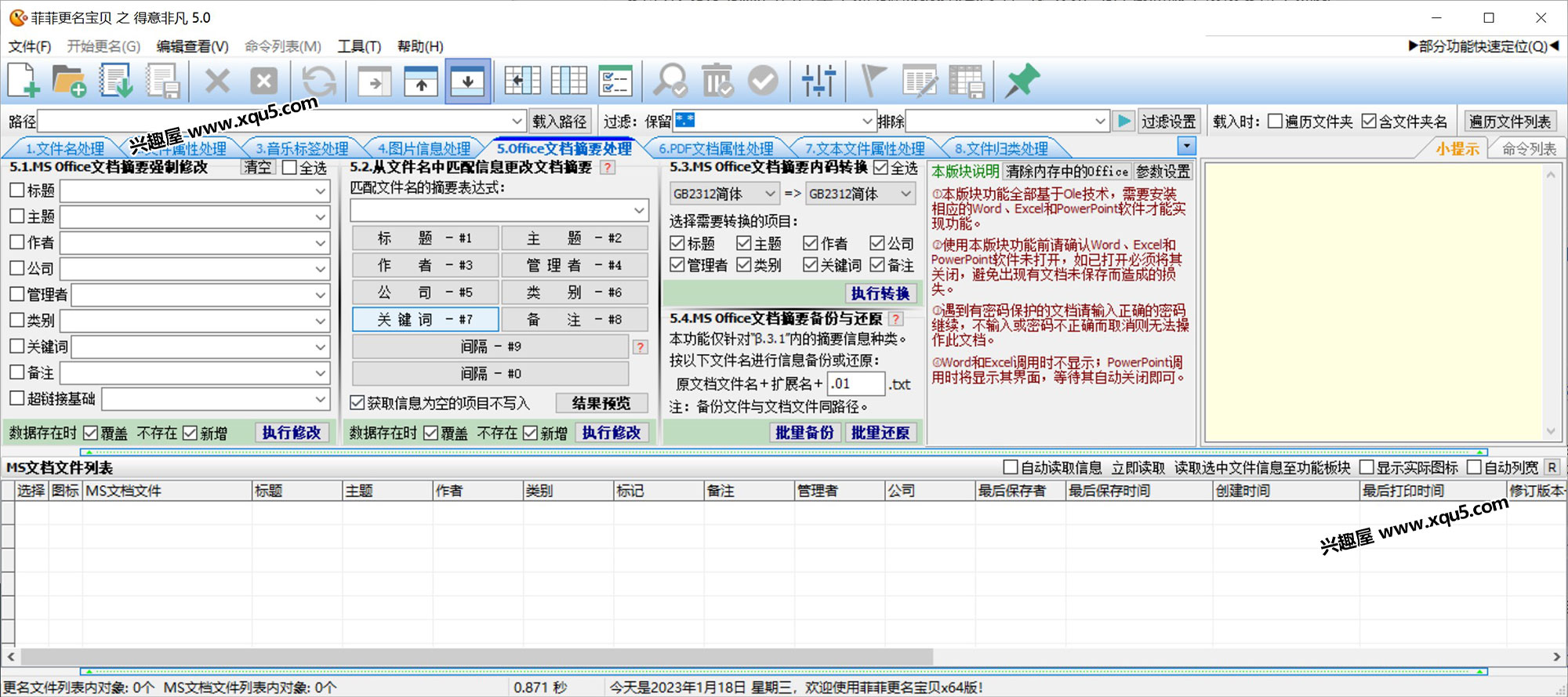Click the highlighted panel down-arrow icon

(468, 81)
